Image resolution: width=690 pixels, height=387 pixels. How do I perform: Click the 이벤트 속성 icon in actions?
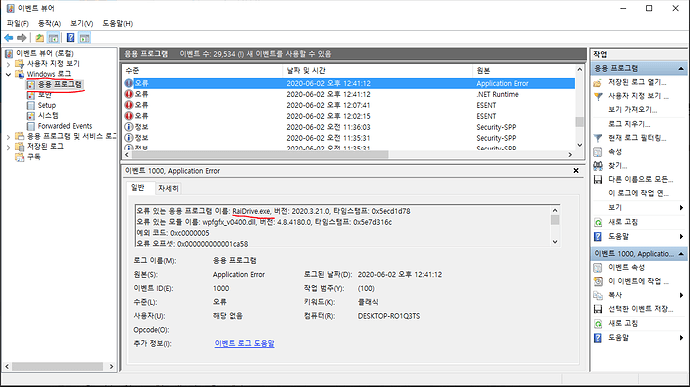point(598,268)
